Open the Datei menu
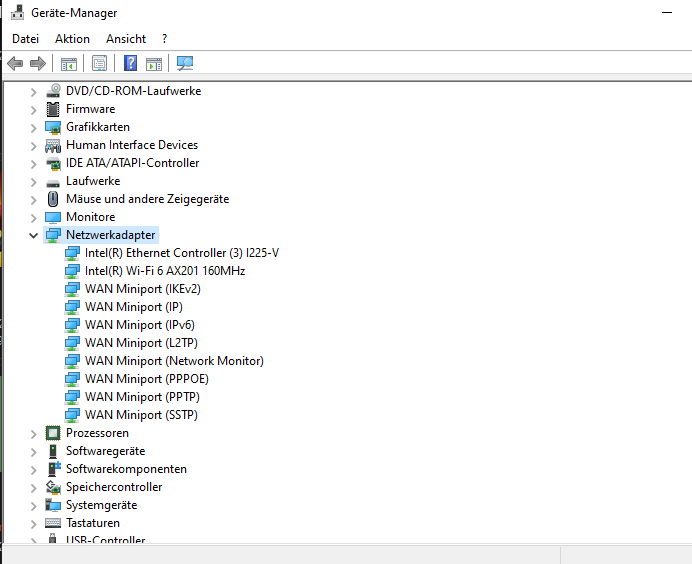The image size is (692, 564). pos(26,39)
